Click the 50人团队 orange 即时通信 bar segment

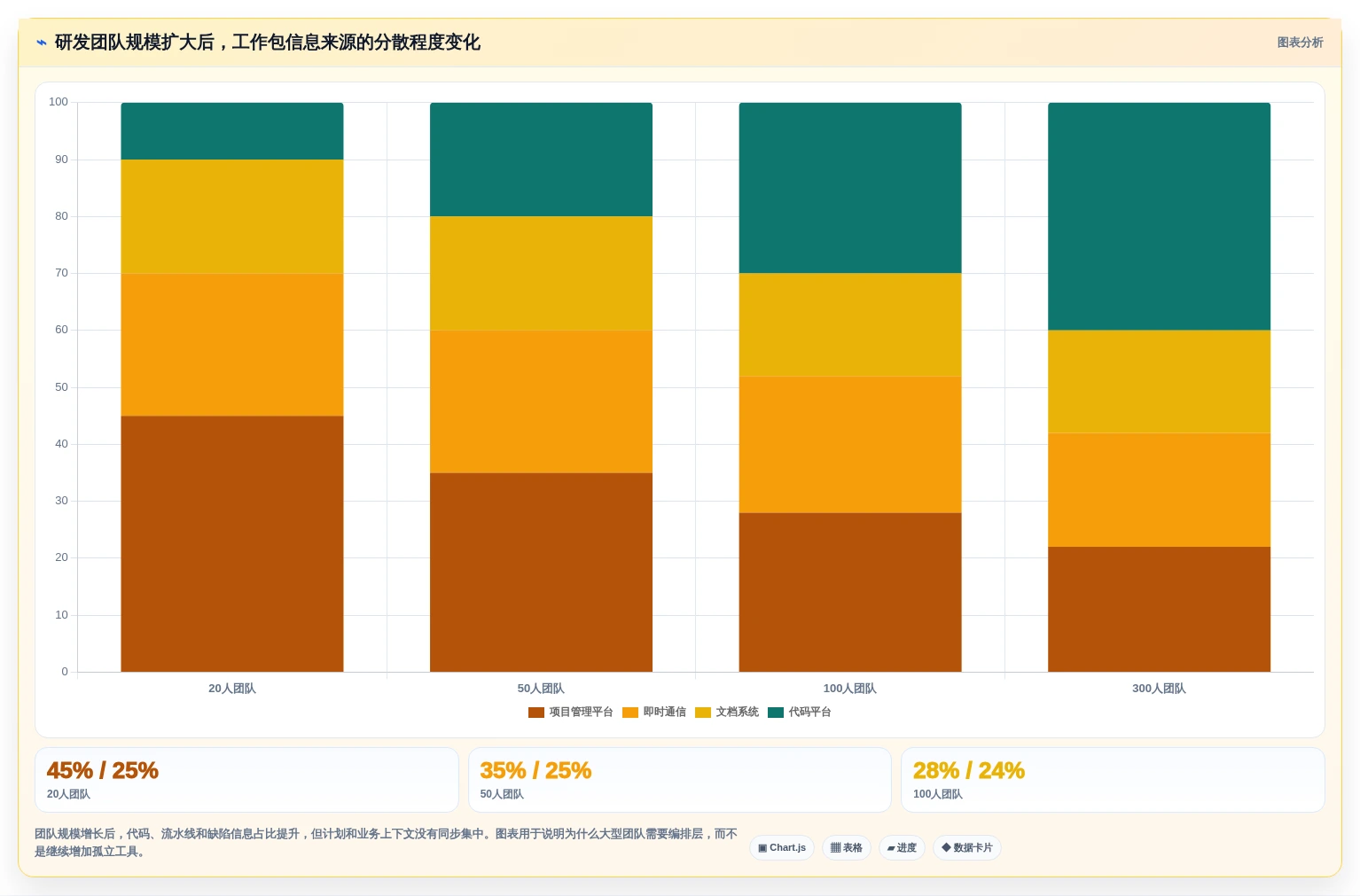tap(541, 401)
